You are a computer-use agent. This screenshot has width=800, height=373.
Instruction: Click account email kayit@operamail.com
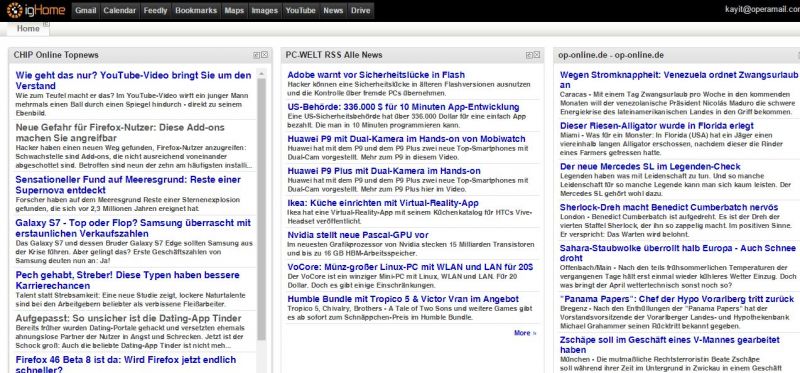pyautogui.click(x=762, y=10)
